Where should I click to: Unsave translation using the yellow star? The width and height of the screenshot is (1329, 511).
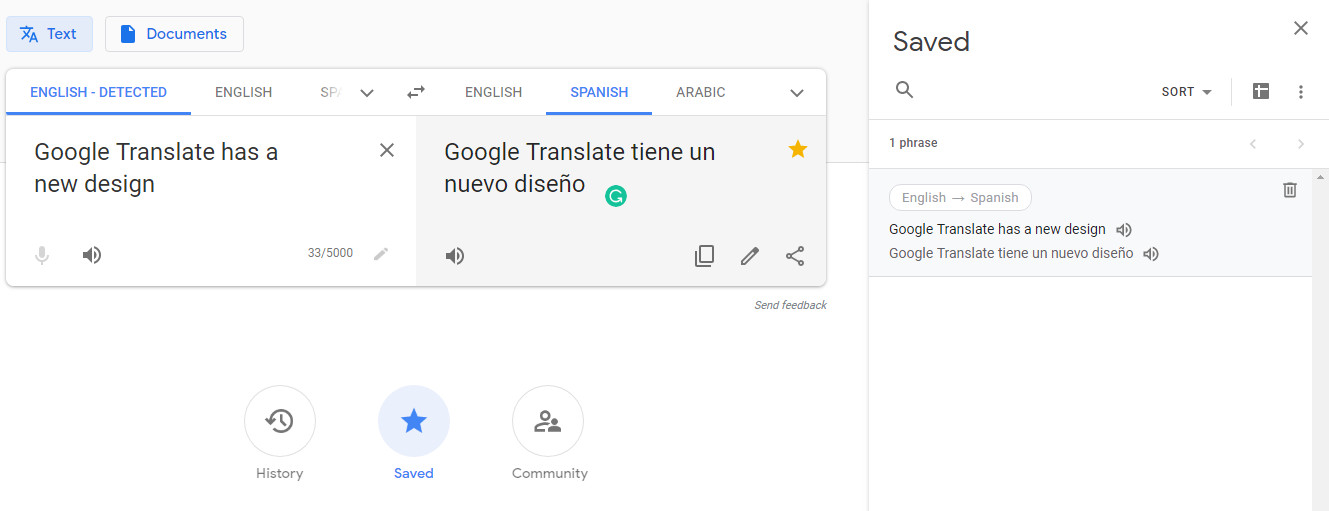pyautogui.click(x=797, y=149)
